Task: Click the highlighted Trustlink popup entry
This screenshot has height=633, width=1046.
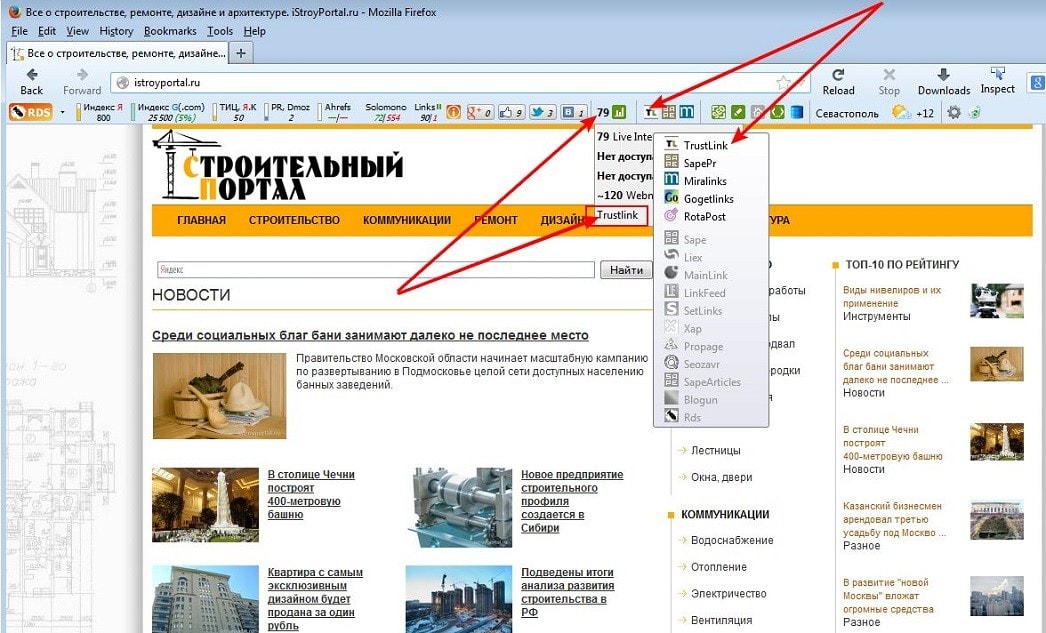Action: pyautogui.click(x=617, y=215)
